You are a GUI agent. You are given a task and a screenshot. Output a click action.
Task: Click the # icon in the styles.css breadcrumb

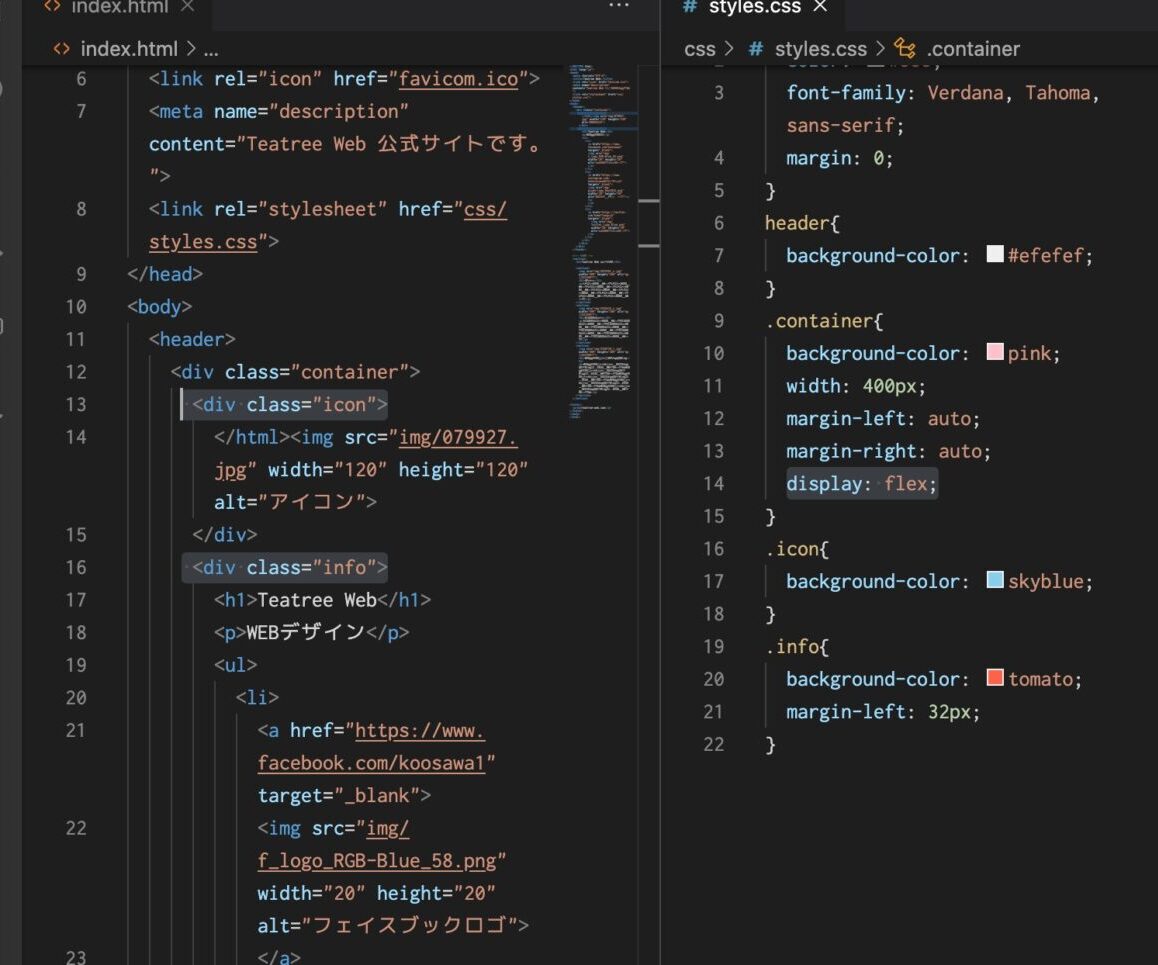click(757, 48)
